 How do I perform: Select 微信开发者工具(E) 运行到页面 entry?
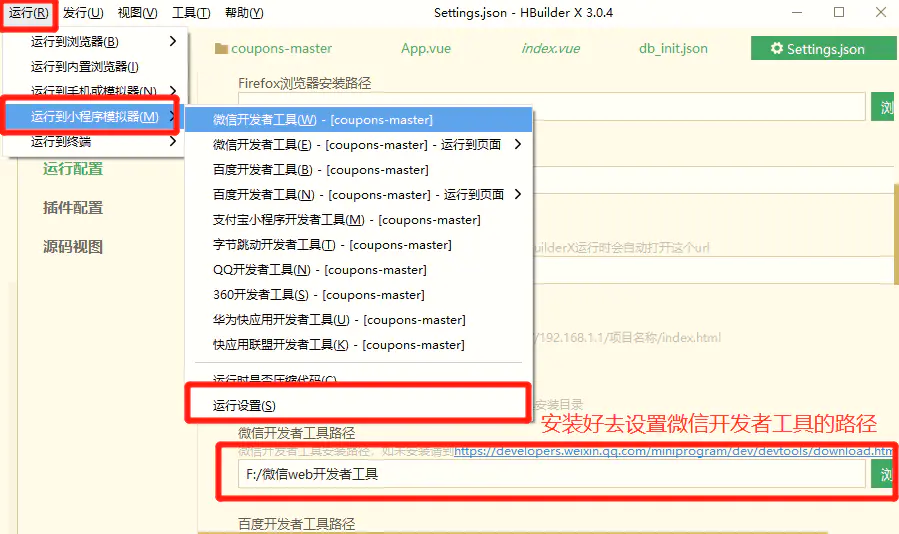[x=359, y=145]
